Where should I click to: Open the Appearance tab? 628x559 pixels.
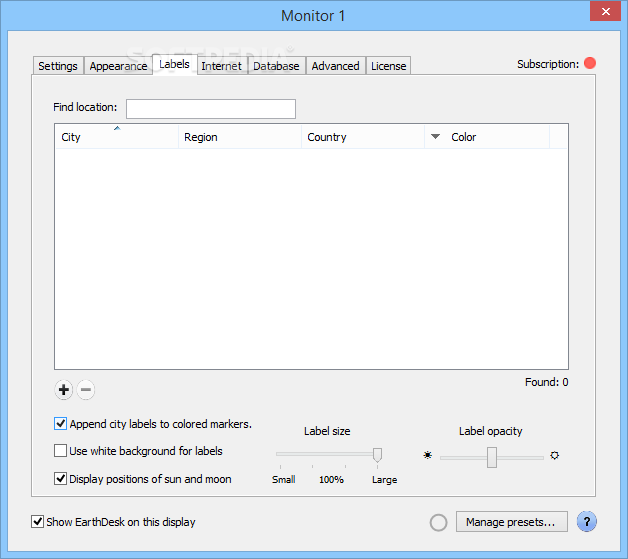118,66
